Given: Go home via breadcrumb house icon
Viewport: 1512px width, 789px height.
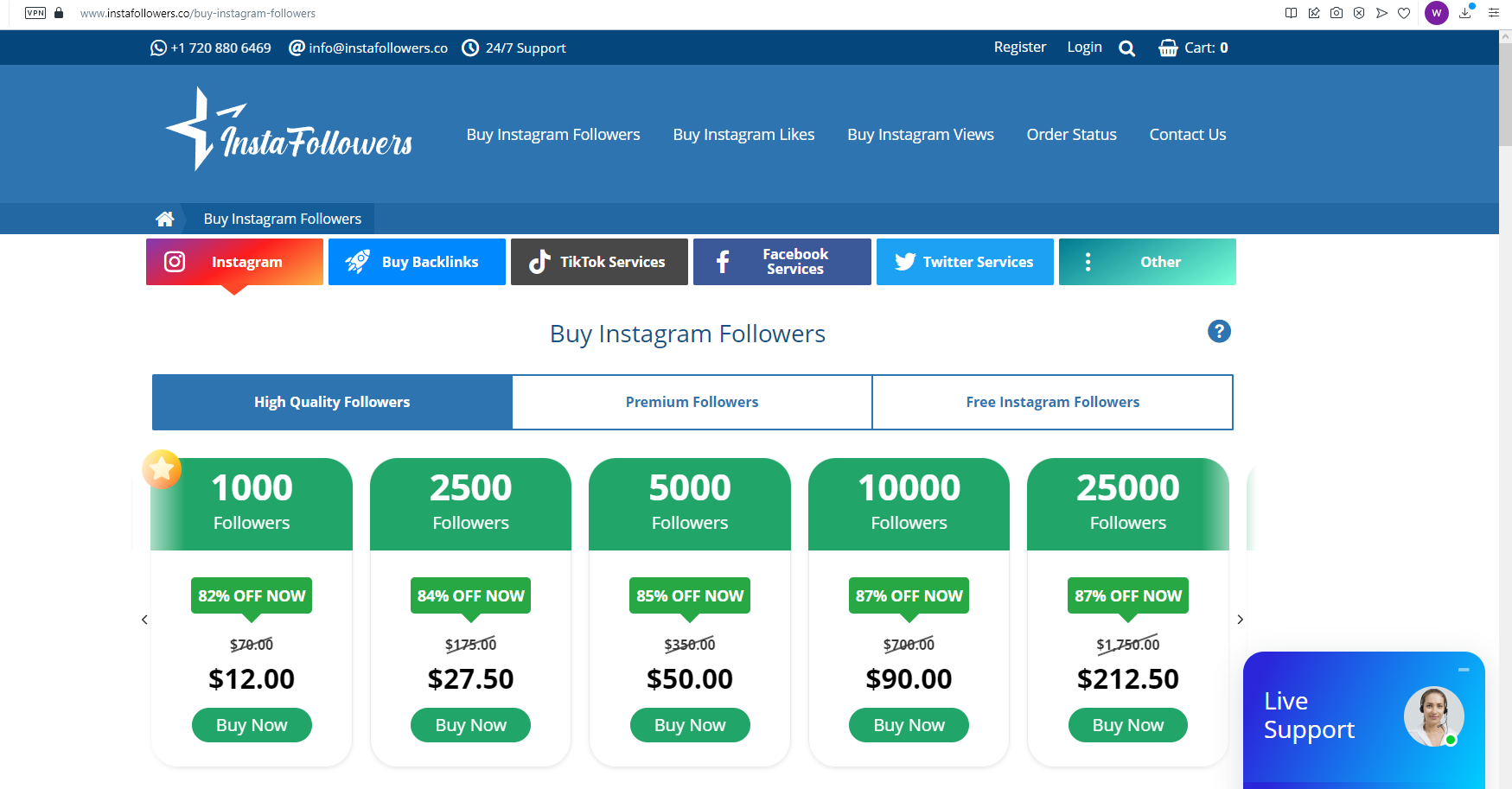Looking at the screenshot, I should pos(164,219).
